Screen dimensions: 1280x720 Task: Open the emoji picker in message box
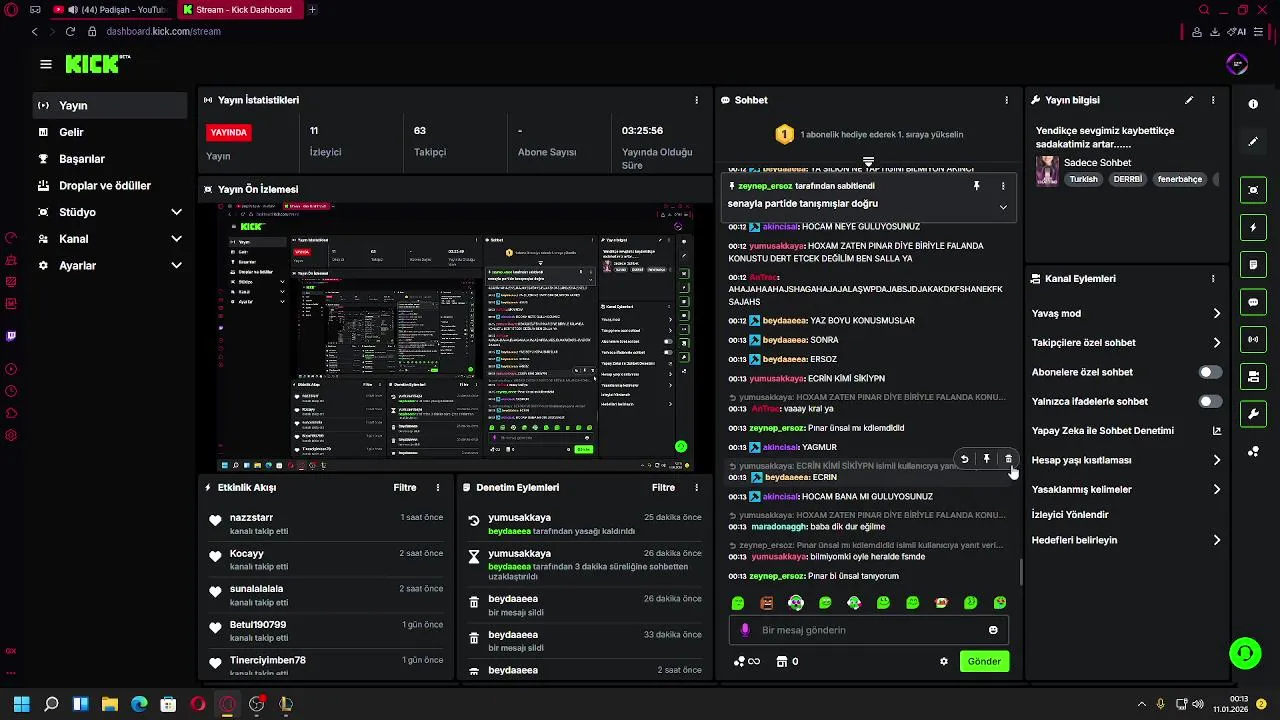click(x=993, y=630)
